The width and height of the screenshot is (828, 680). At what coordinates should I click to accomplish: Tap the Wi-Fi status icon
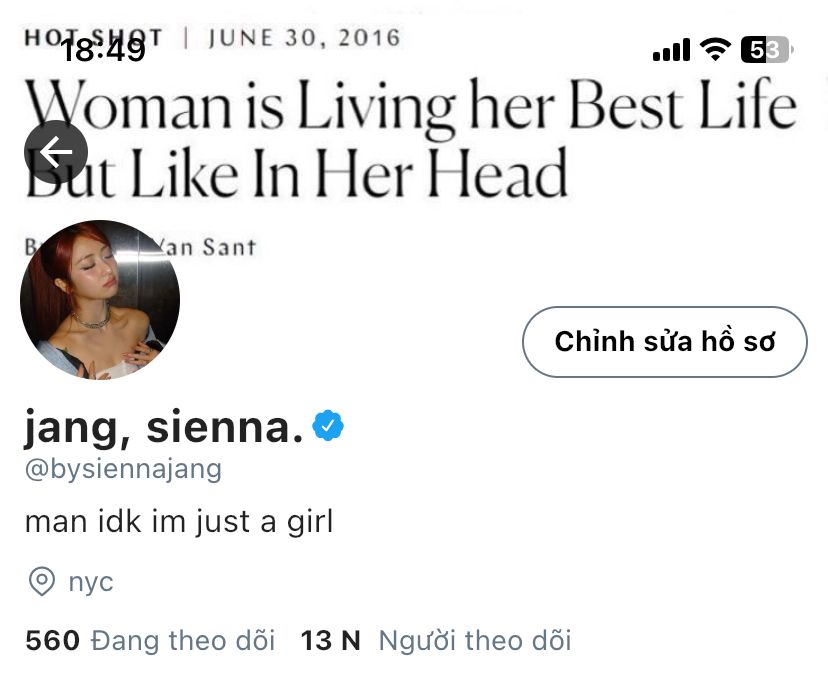pyautogui.click(x=715, y=49)
